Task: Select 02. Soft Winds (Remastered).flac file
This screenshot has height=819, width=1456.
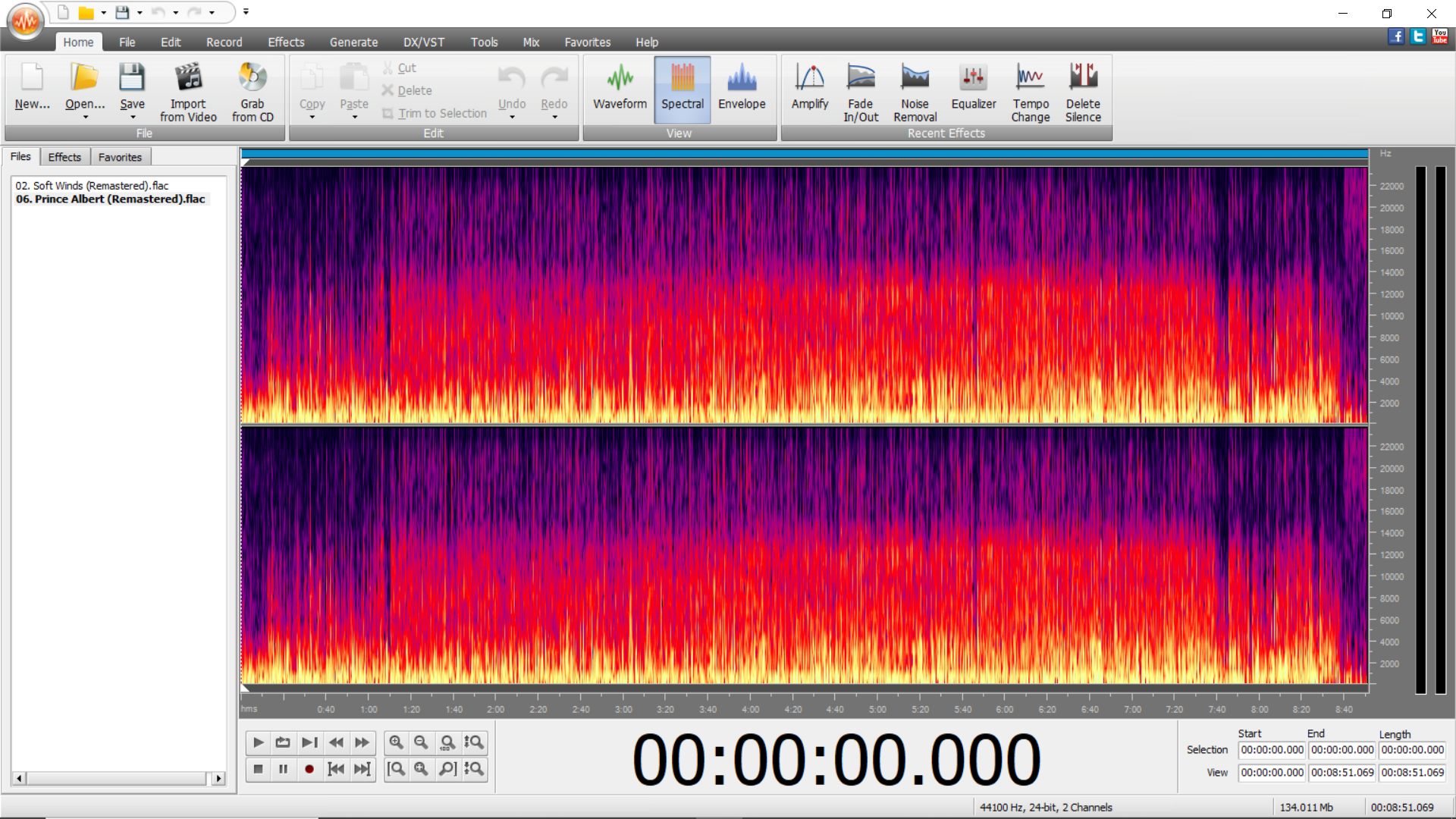Action: (92, 185)
